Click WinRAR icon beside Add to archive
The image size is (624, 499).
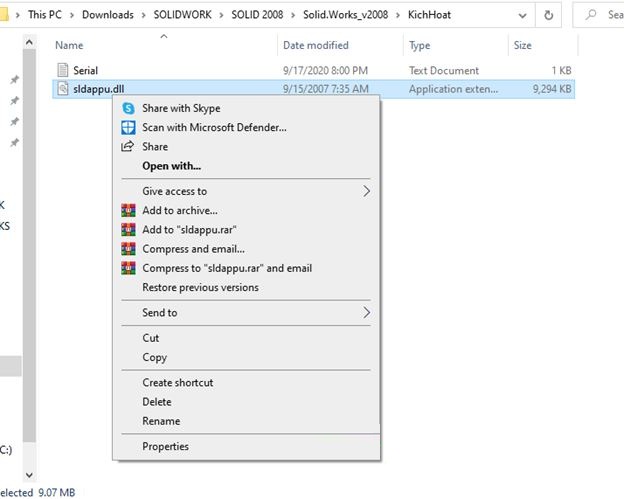(128, 210)
